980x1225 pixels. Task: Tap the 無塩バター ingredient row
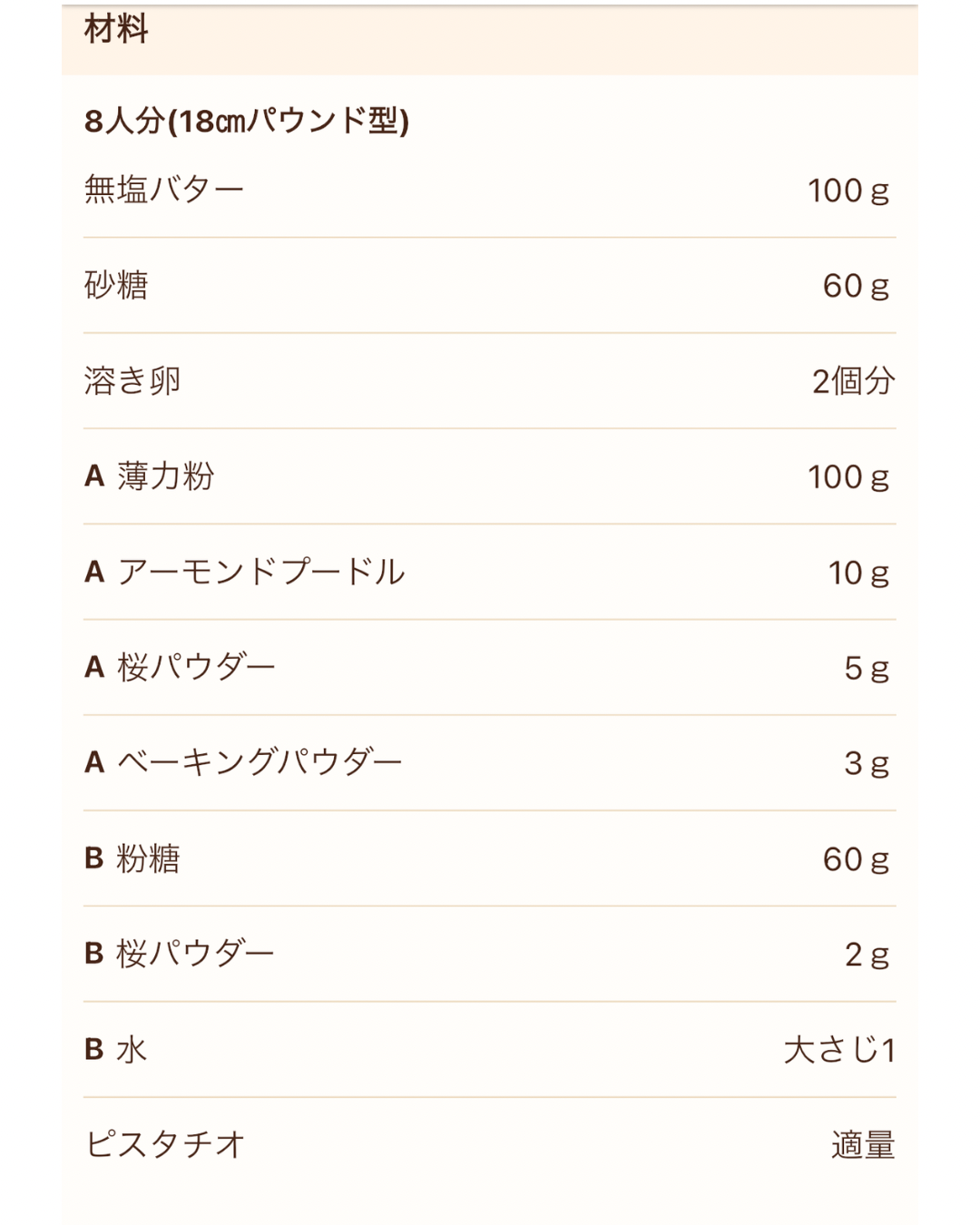pos(490,191)
